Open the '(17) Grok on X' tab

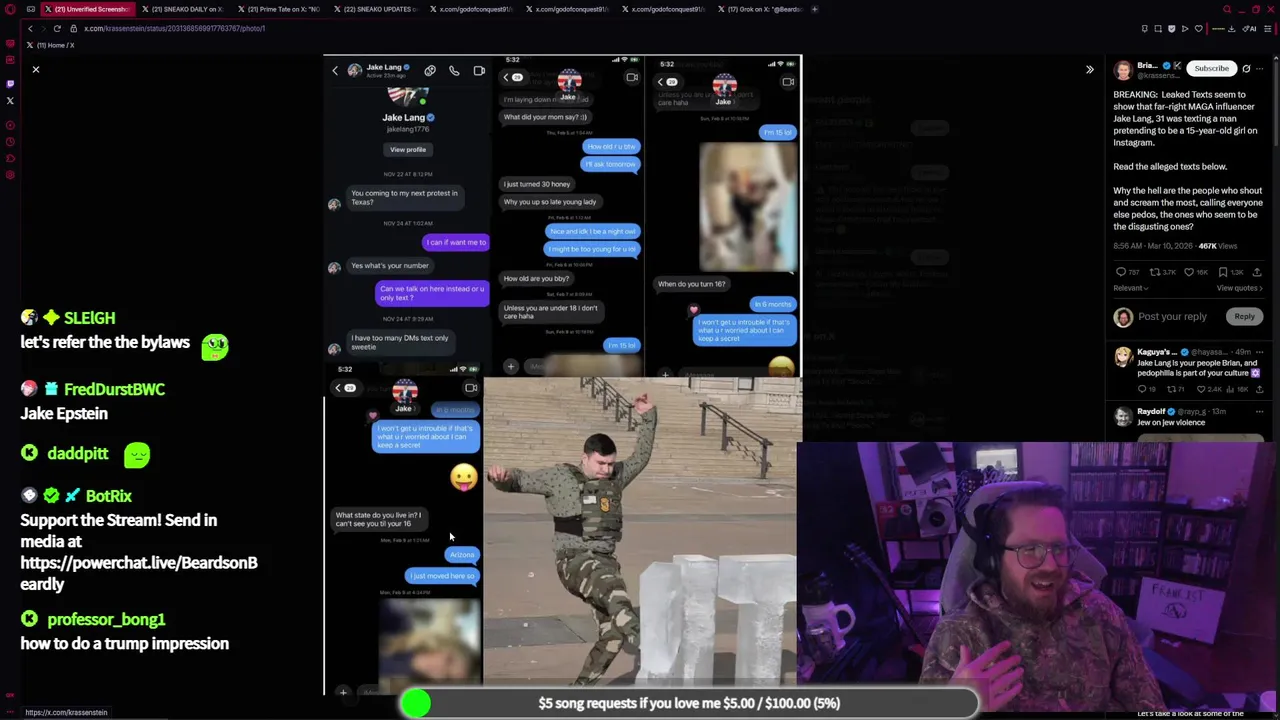(x=761, y=9)
